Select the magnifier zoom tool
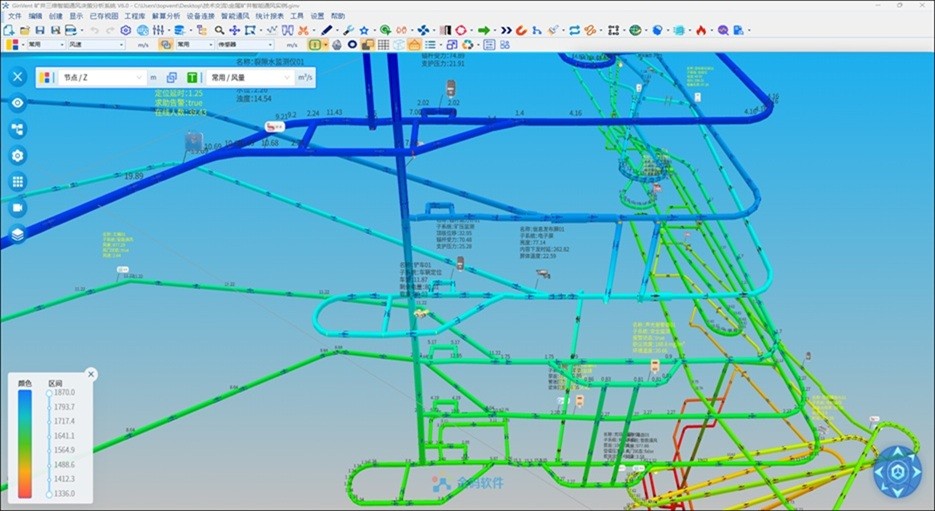 [219, 30]
